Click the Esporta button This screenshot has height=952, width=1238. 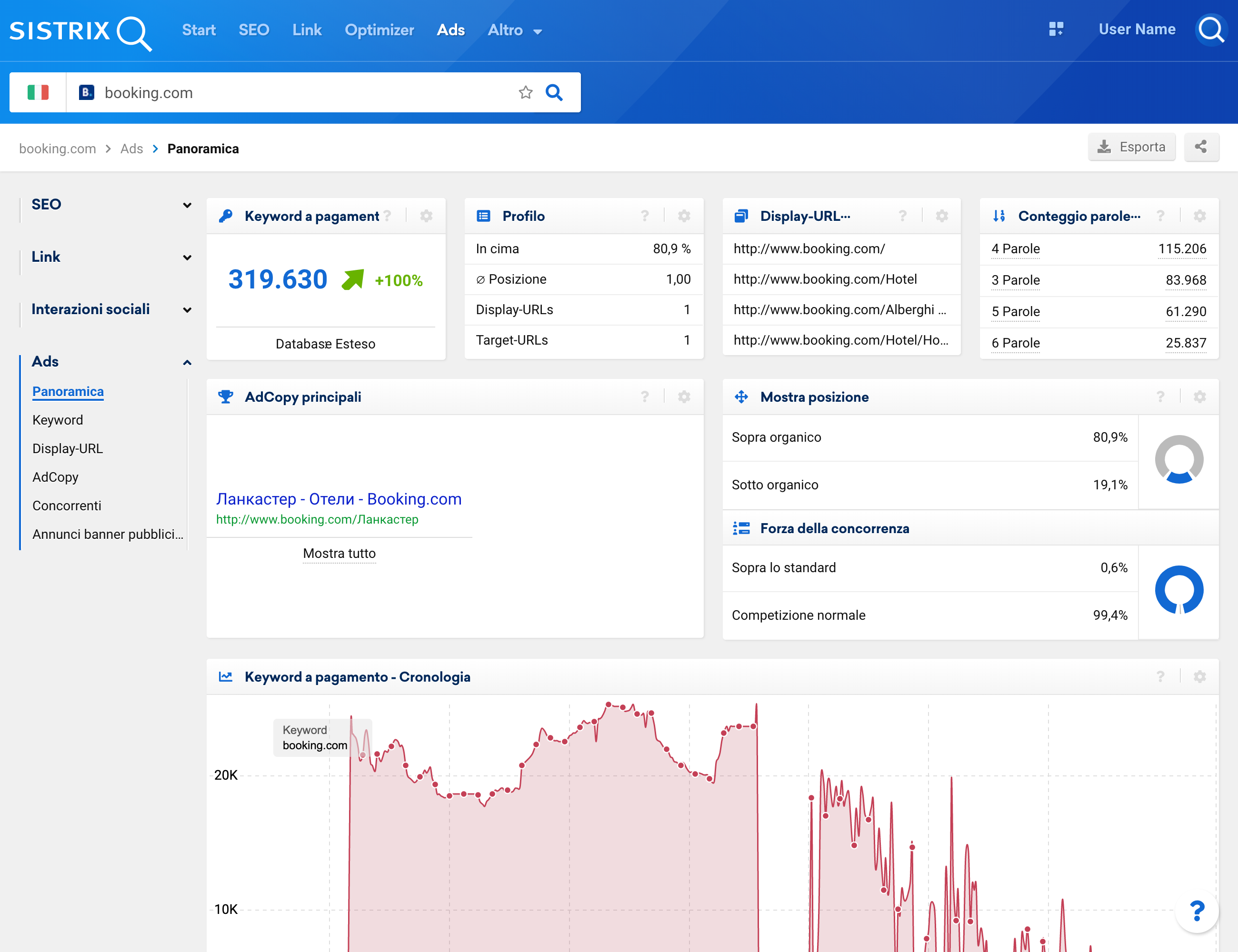click(1131, 147)
